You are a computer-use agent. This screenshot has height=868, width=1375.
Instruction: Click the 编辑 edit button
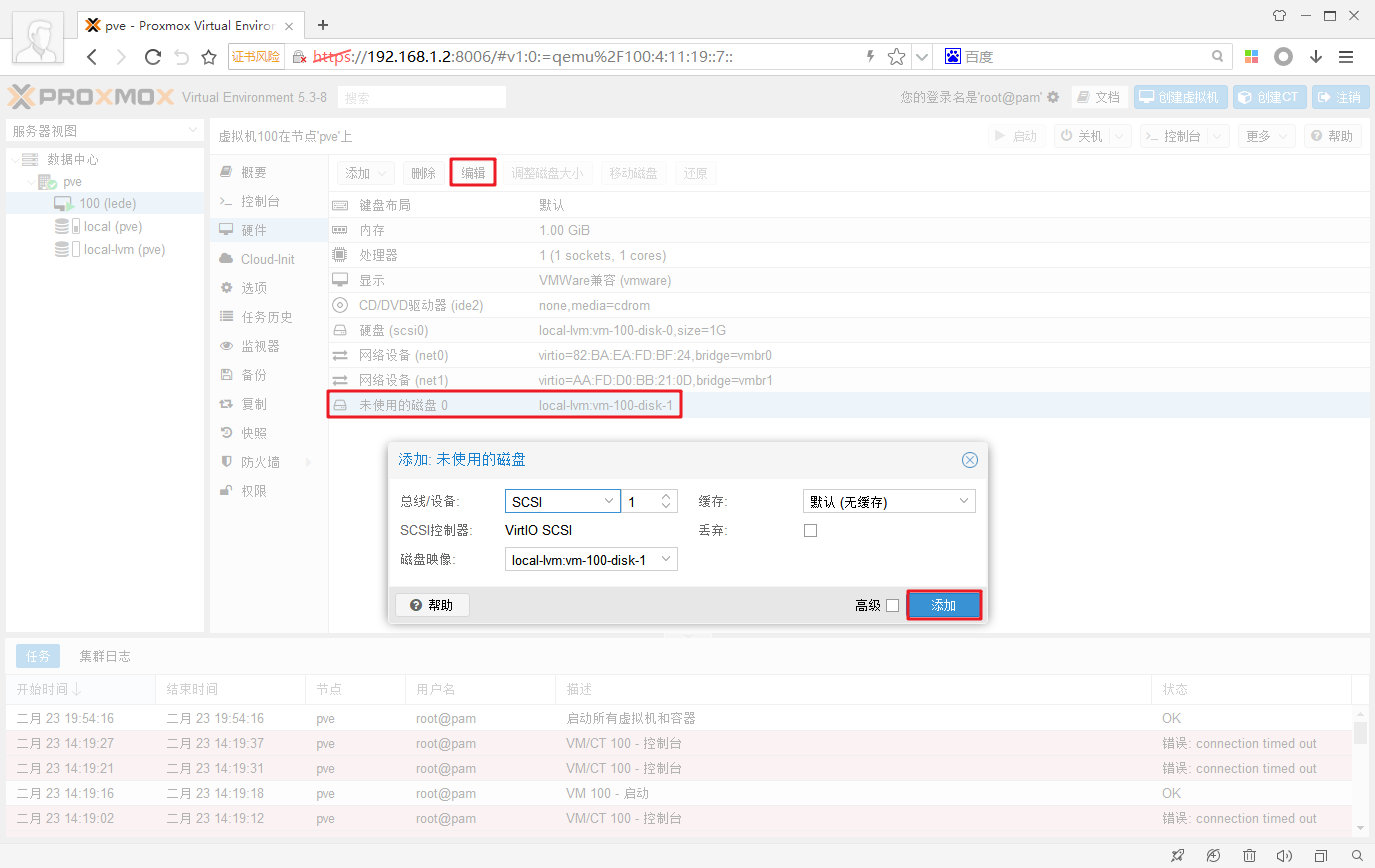coord(473,173)
